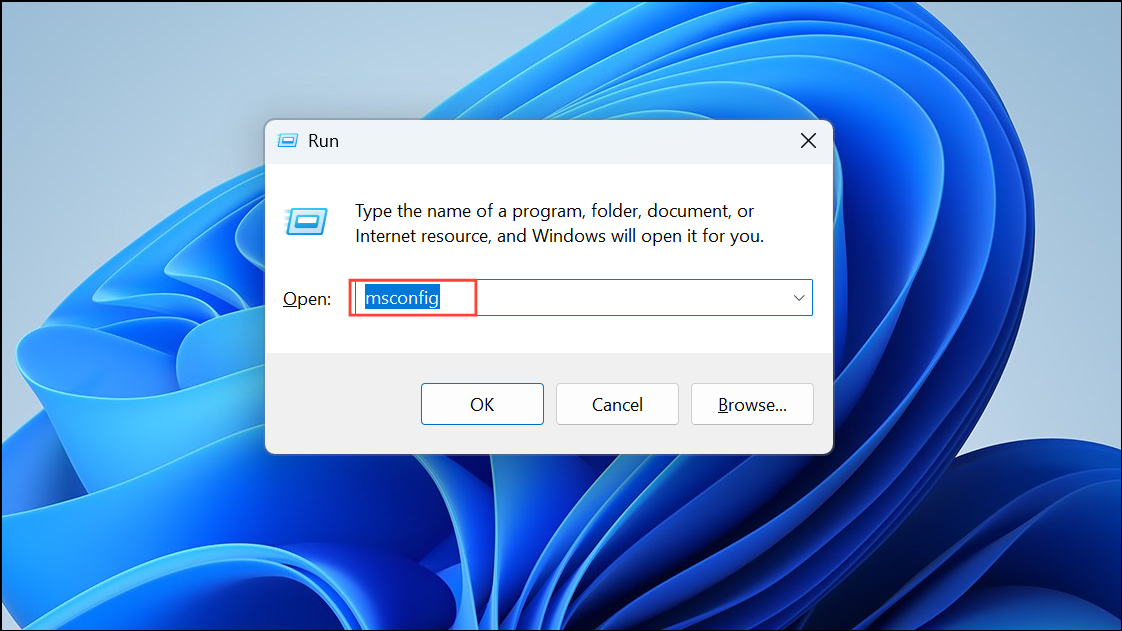Click the 'Open:' label

click(x=306, y=299)
